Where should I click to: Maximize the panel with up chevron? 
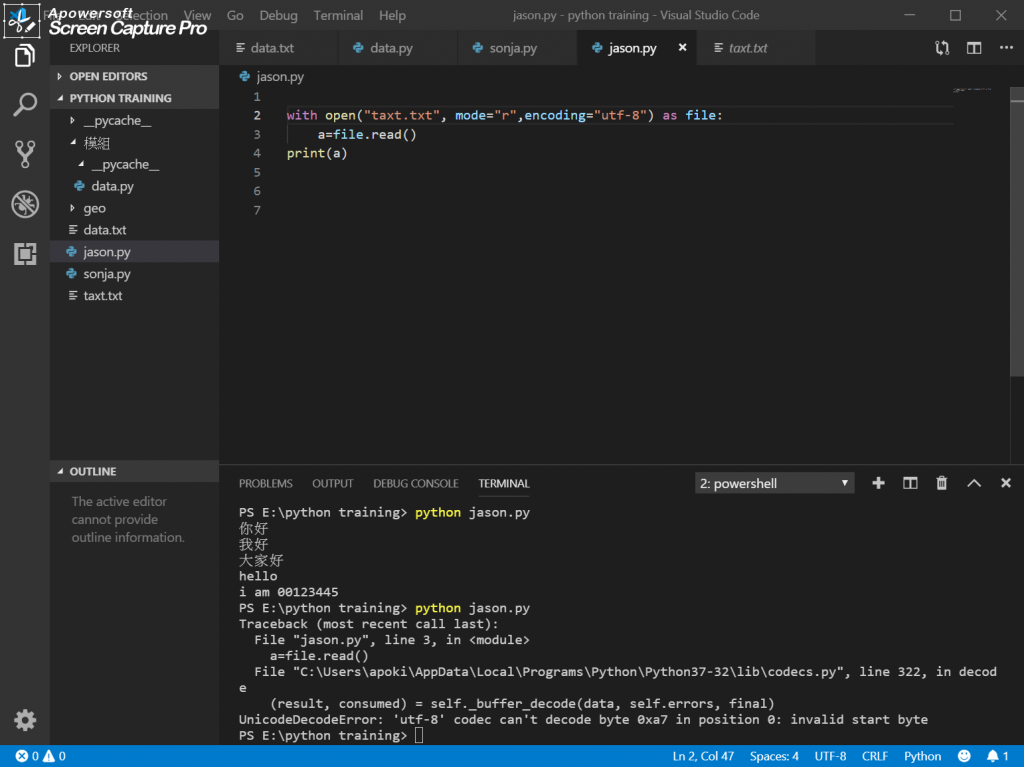click(974, 483)
